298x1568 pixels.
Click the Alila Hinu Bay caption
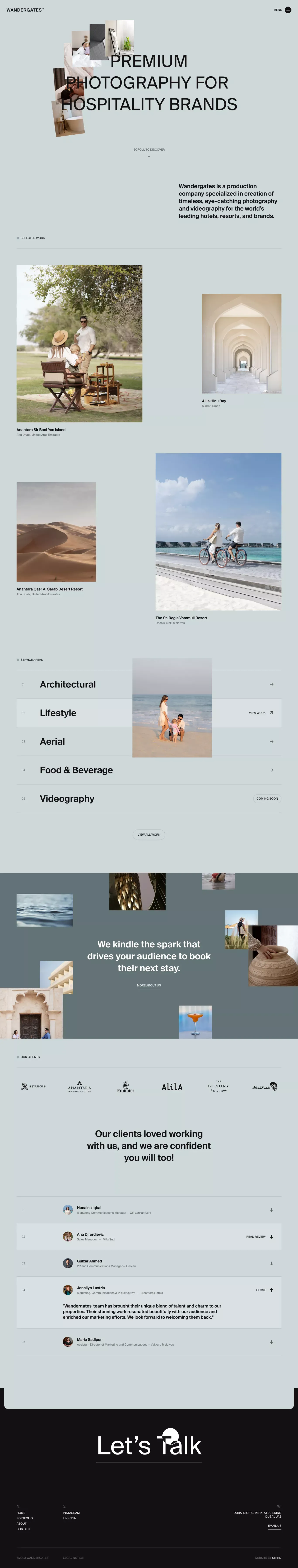pyautogui.click(x=214, y=401)
